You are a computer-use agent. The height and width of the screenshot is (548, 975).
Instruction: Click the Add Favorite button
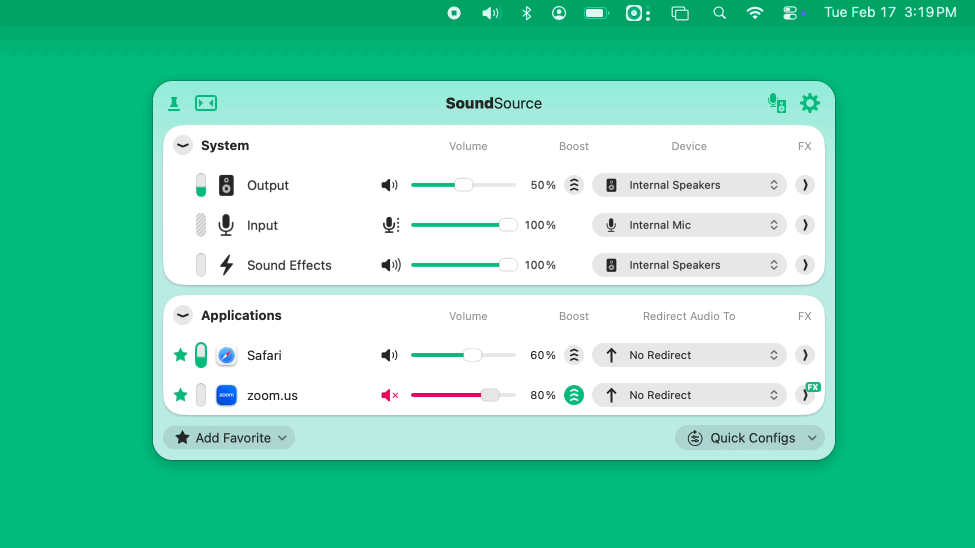click(229, 438)
